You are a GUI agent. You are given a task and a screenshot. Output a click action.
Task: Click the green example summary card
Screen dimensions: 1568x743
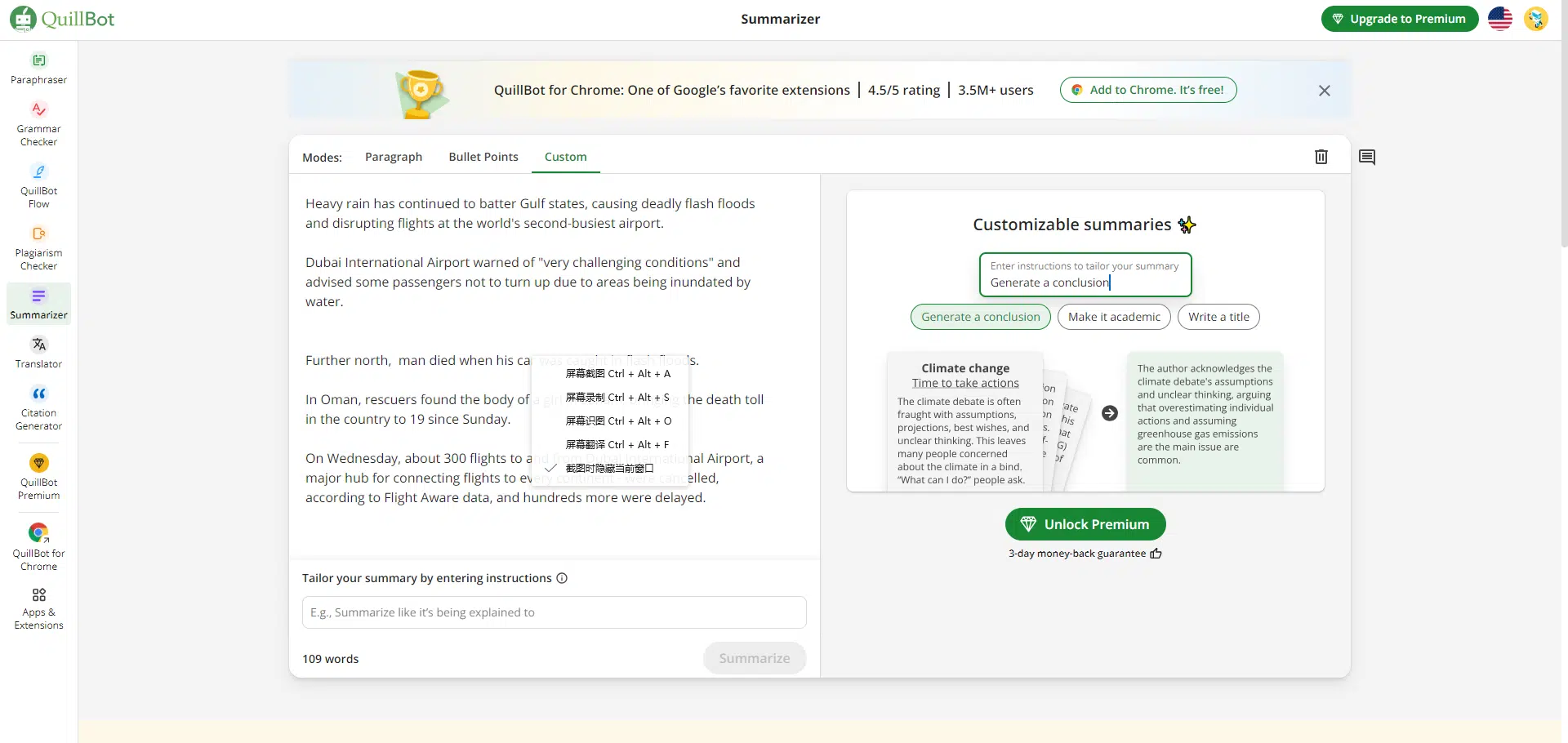pyautogui.click(x=1205, y=422)
